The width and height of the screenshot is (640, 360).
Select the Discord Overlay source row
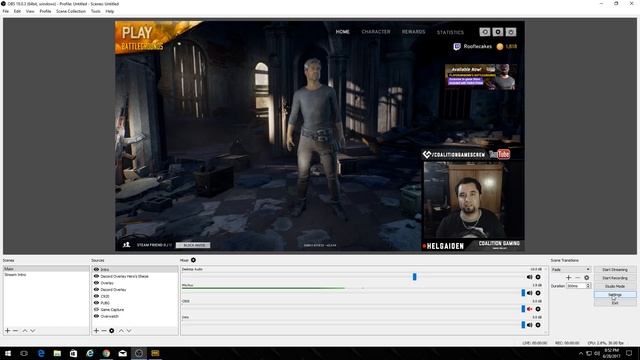(135, 289)
